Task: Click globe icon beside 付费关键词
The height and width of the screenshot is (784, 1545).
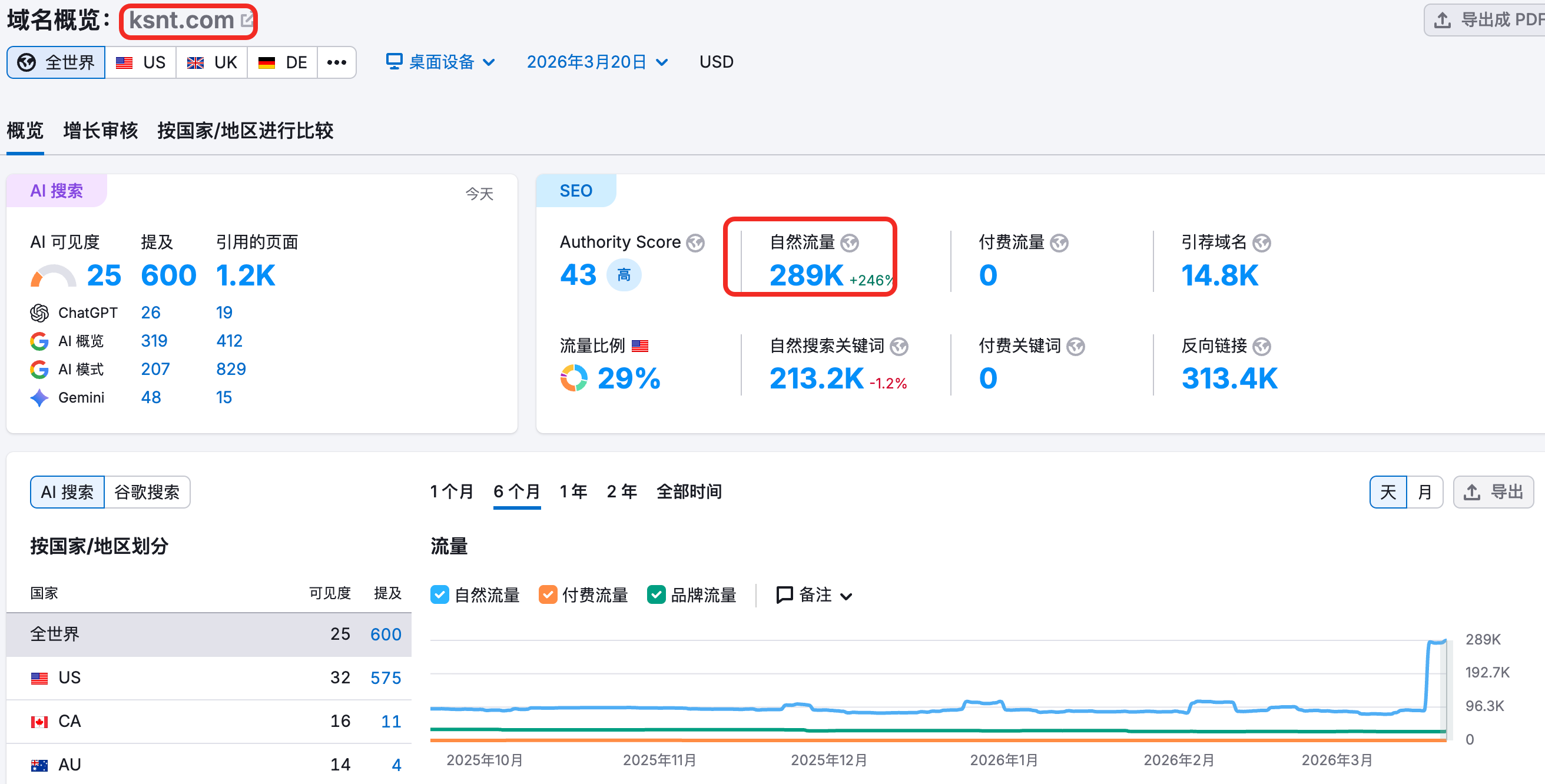Action: click(1076, 346)
